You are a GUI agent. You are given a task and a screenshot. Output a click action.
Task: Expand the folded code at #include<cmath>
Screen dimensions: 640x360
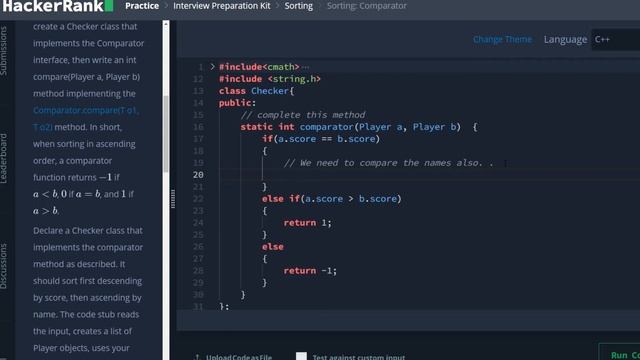(212, 67)
